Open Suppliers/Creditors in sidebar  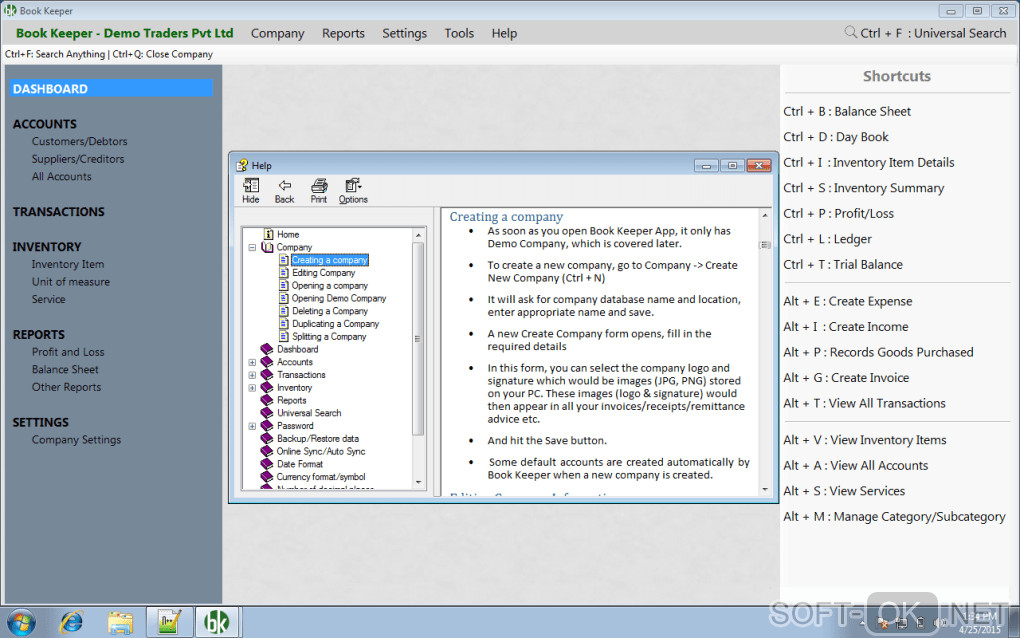[x=77, y=159]
